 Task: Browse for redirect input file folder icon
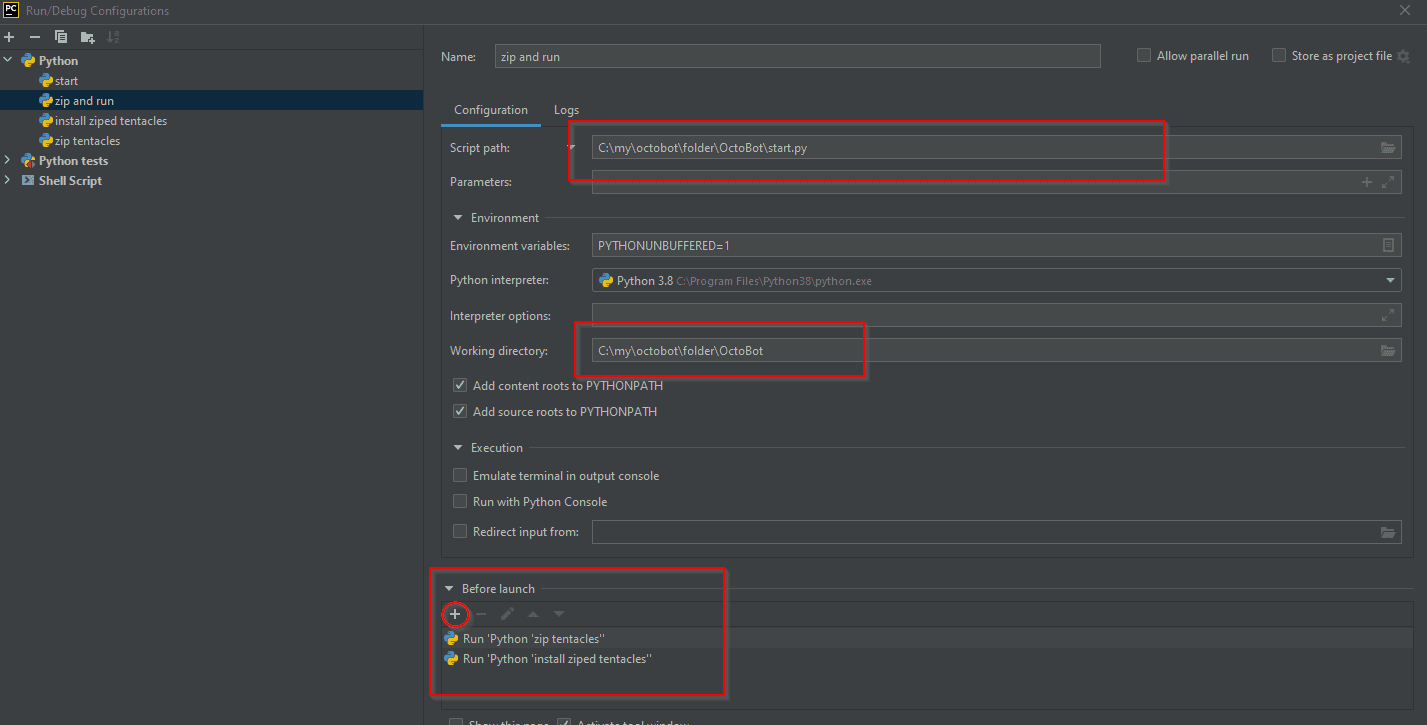1388,532
